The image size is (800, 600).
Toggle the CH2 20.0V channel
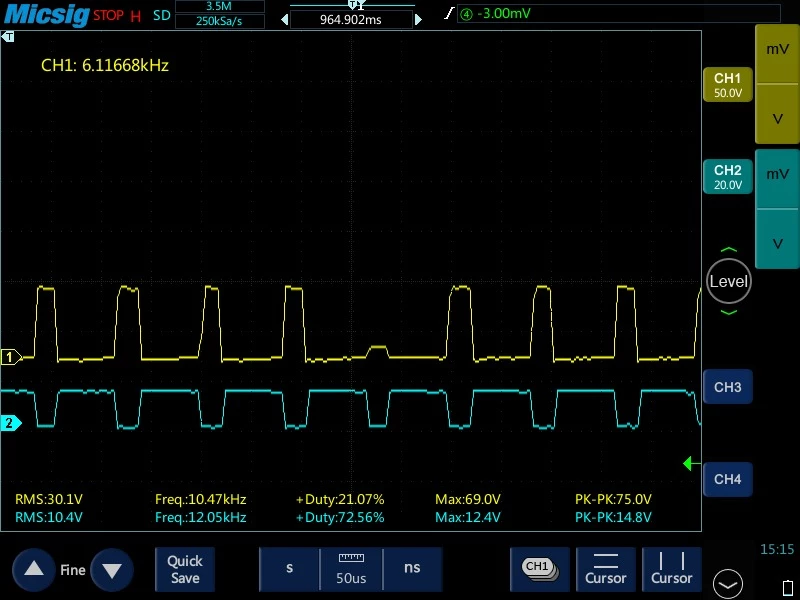pyautogui.click(x=728, y=177)
